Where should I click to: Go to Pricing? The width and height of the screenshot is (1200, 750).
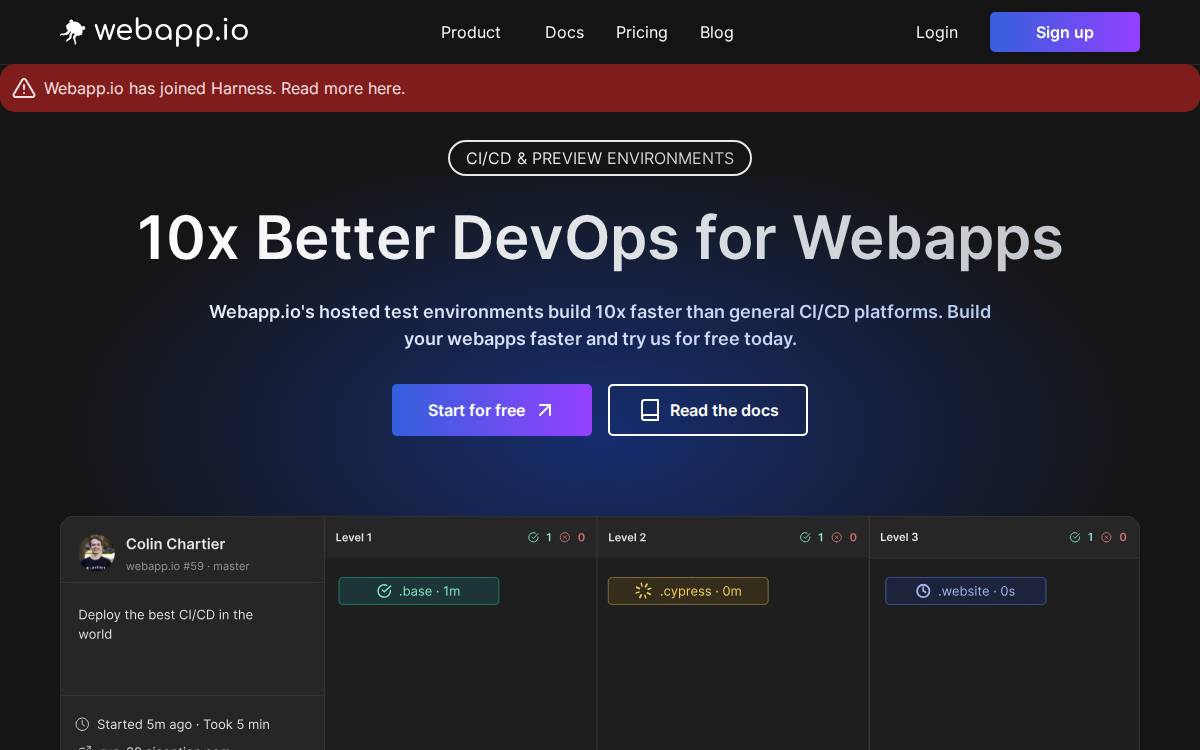pyautogui.click(x=642, y=32)
